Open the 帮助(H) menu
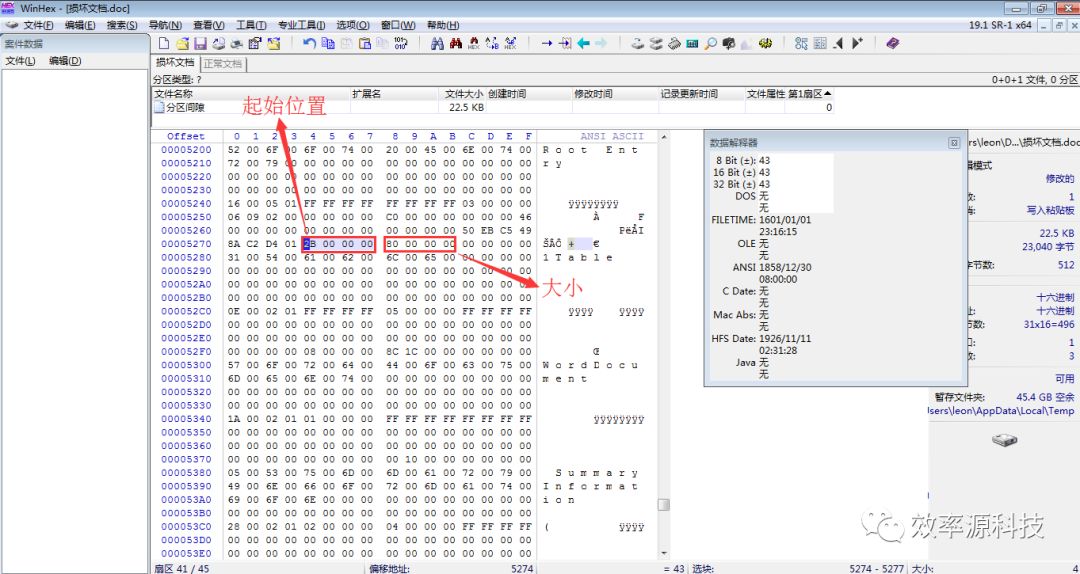The width and height of the screenshot is (1080, 574). tap(443, 25)
